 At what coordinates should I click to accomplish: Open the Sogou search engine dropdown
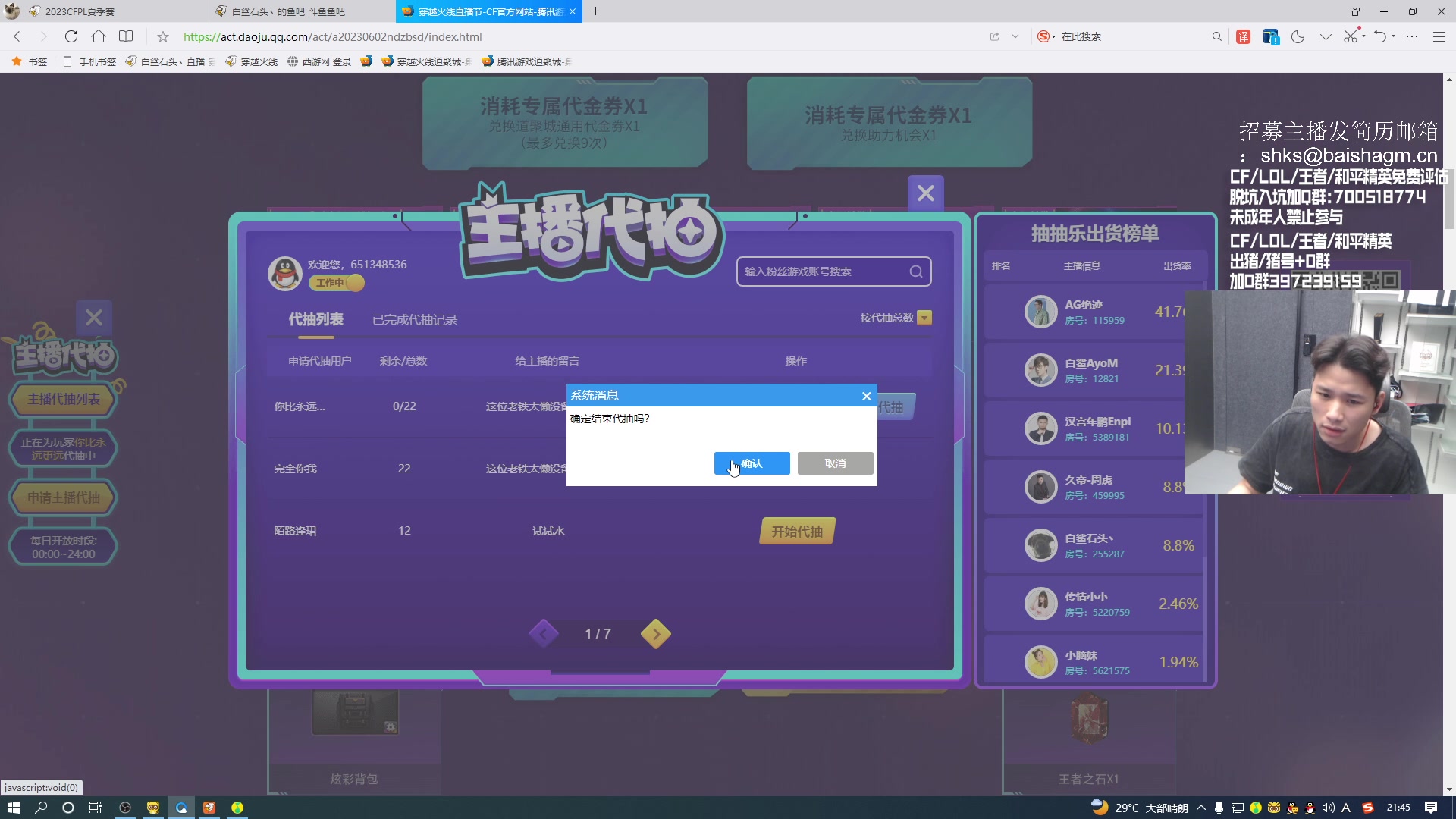[1046, 36]
